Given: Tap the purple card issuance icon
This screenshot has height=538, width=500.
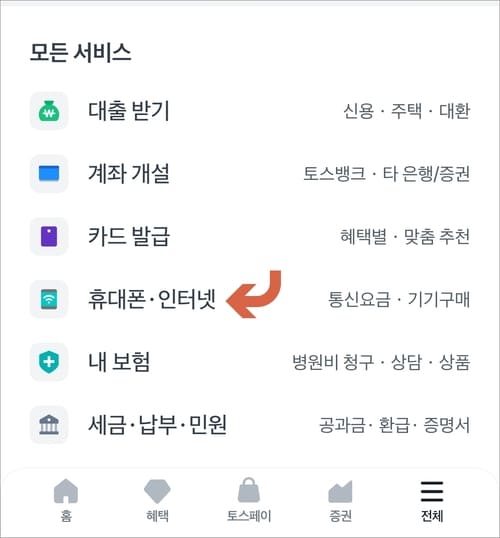Looking at the screenshot, I should pyautogui.click(x=49, y=236).
